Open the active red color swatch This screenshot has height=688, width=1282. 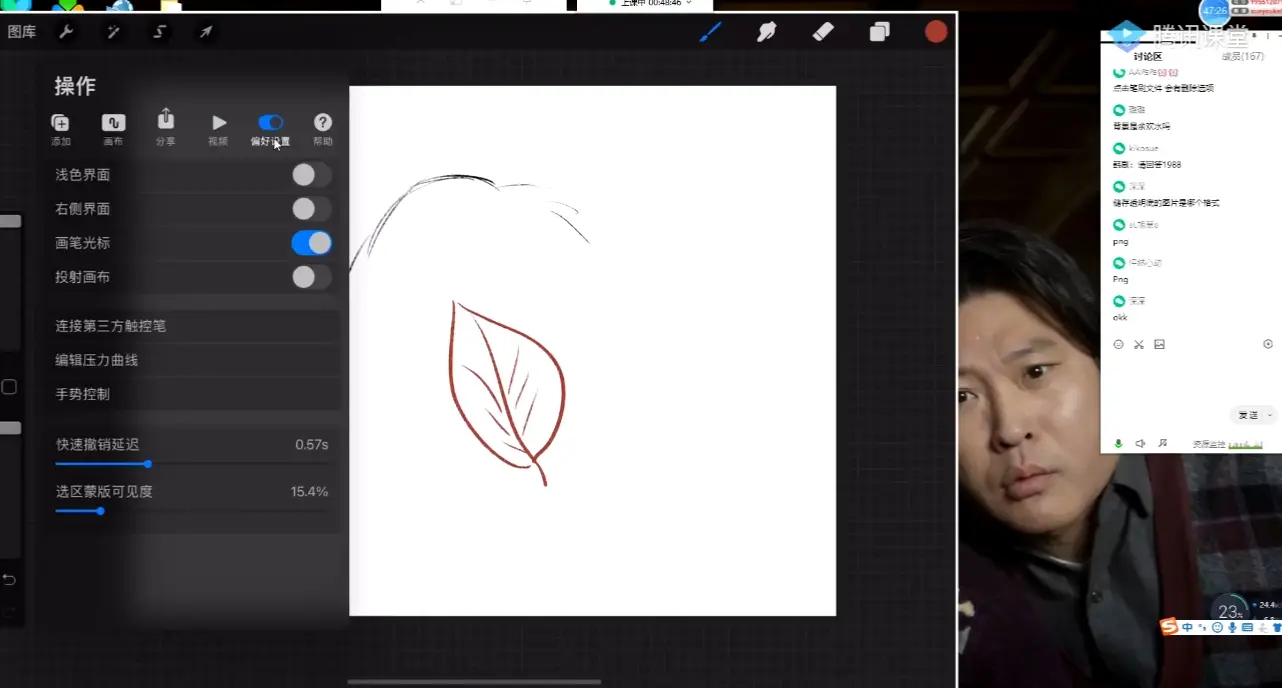coord(934,31)
